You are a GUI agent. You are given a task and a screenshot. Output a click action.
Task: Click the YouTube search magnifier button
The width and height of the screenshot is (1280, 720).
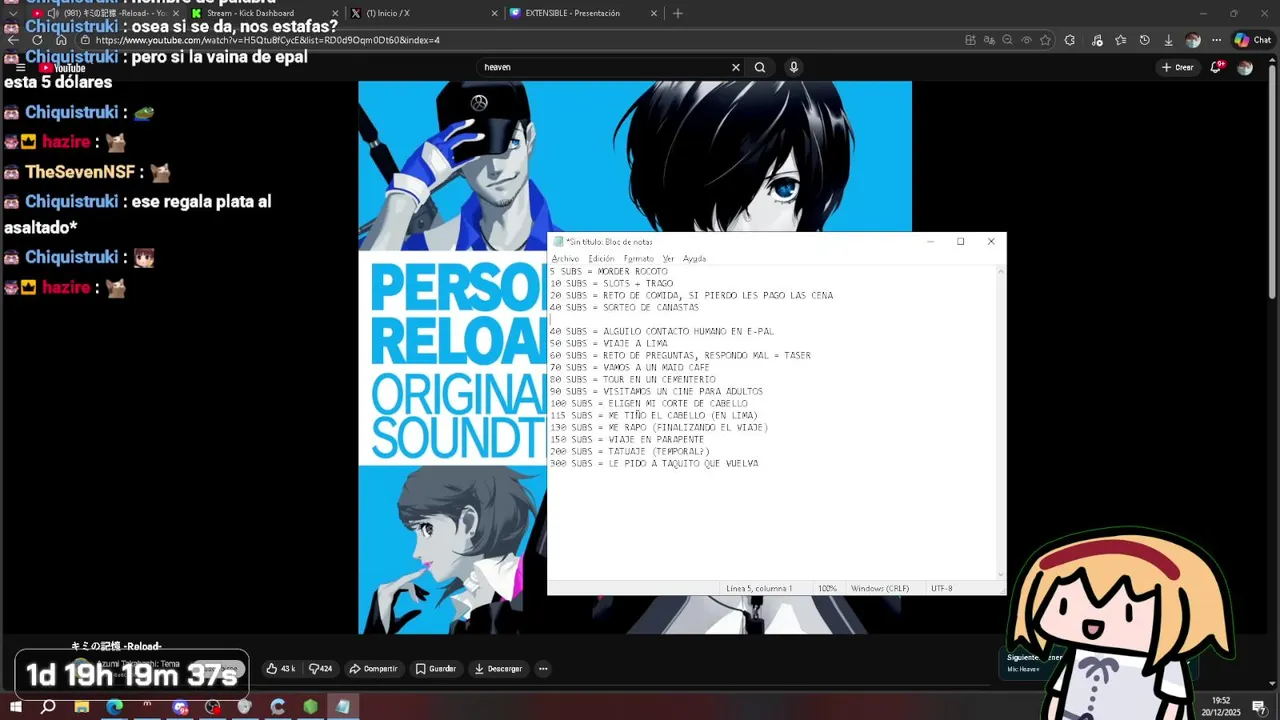(760, 67)
